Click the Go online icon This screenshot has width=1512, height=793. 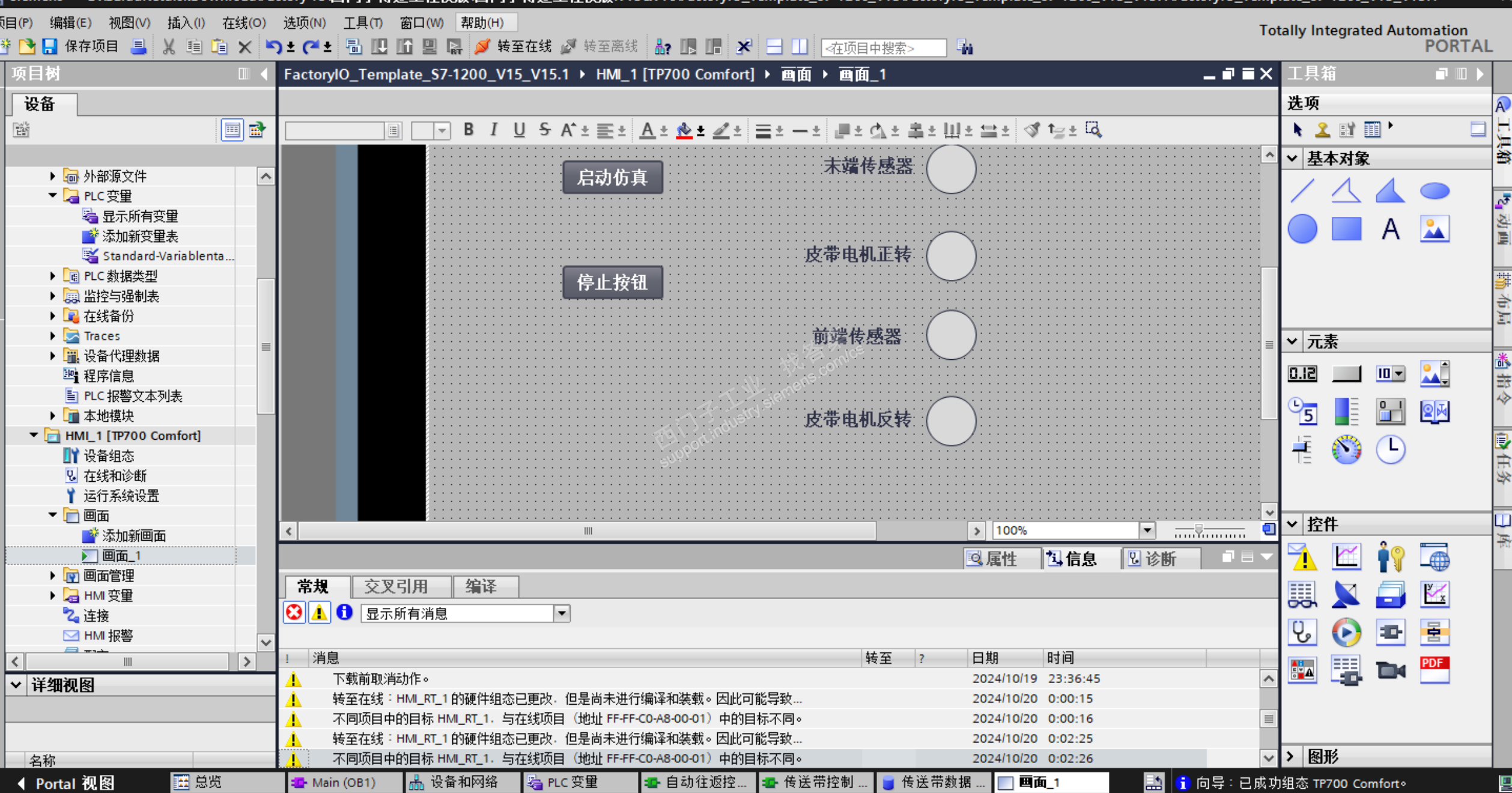pos(482,46)
